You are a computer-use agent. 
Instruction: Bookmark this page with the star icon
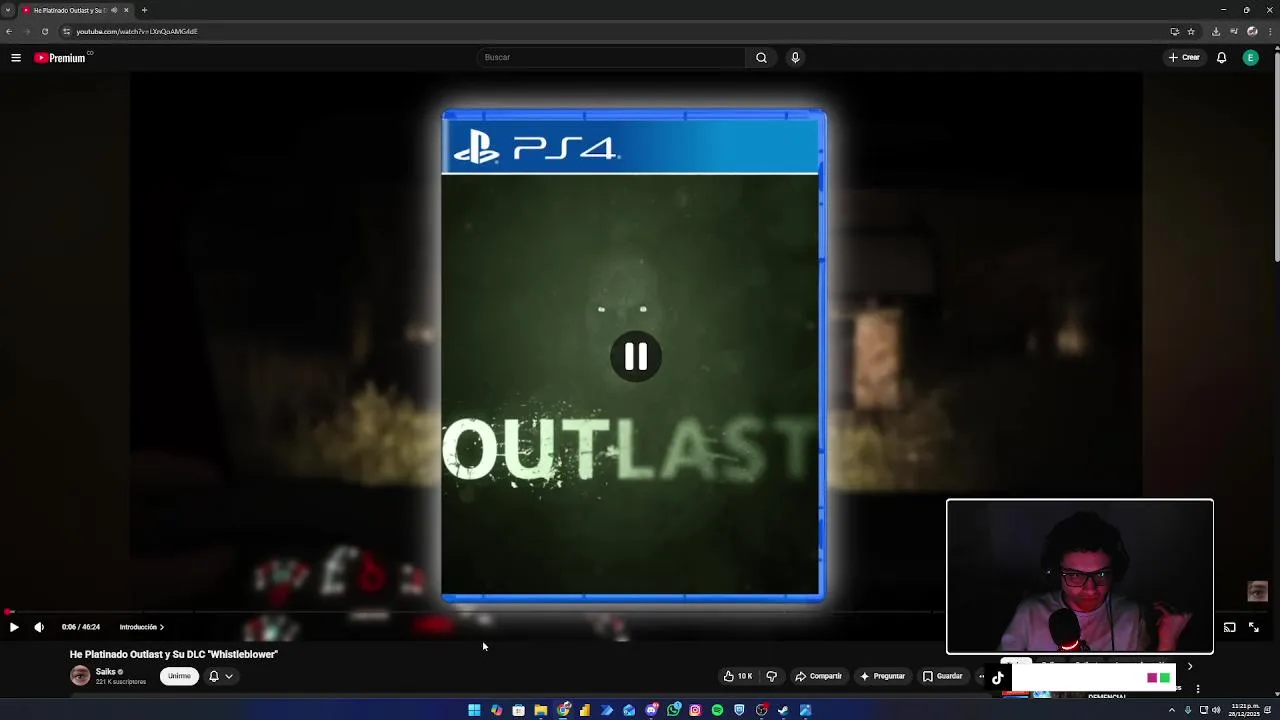coord(1191,31)
